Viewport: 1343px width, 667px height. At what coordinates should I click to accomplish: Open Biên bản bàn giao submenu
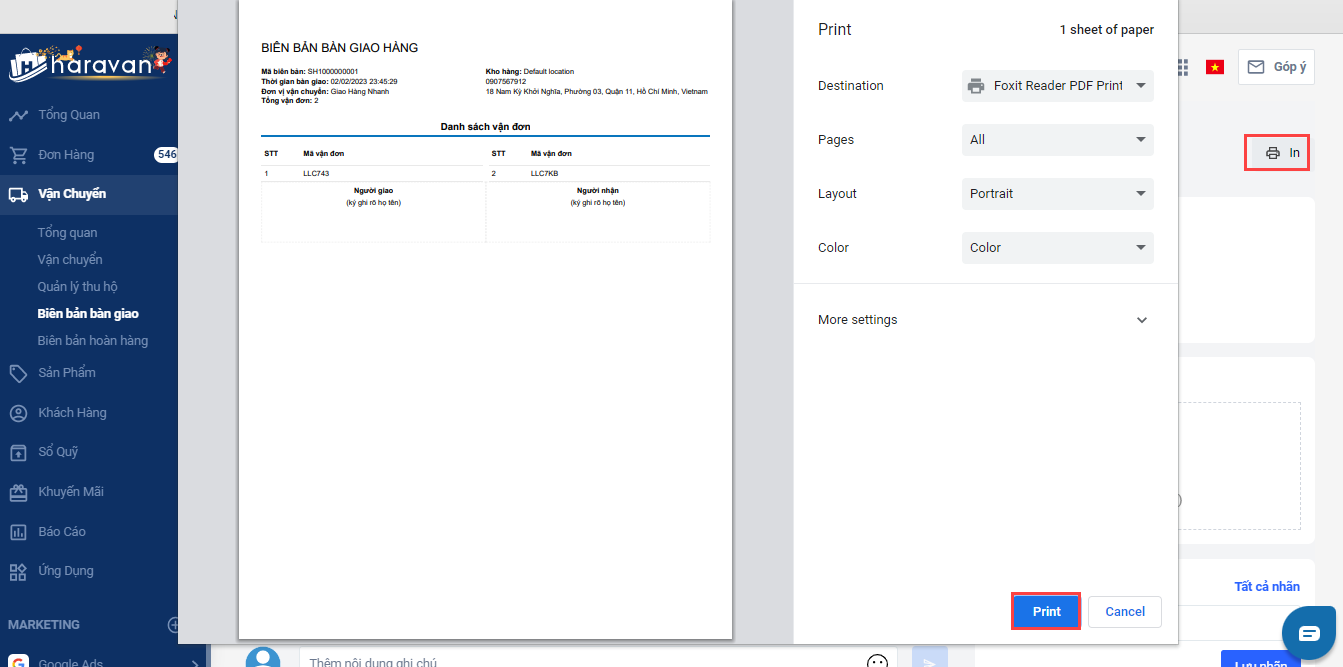[88, 314]
